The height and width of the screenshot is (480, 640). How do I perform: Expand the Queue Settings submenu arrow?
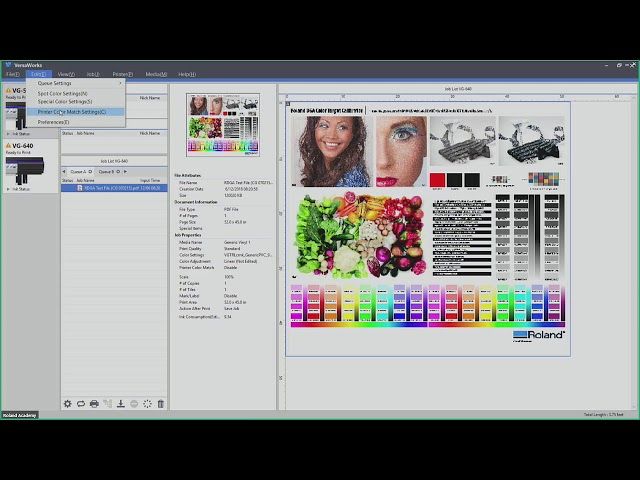pyautogui.click(x=121, y=83)
